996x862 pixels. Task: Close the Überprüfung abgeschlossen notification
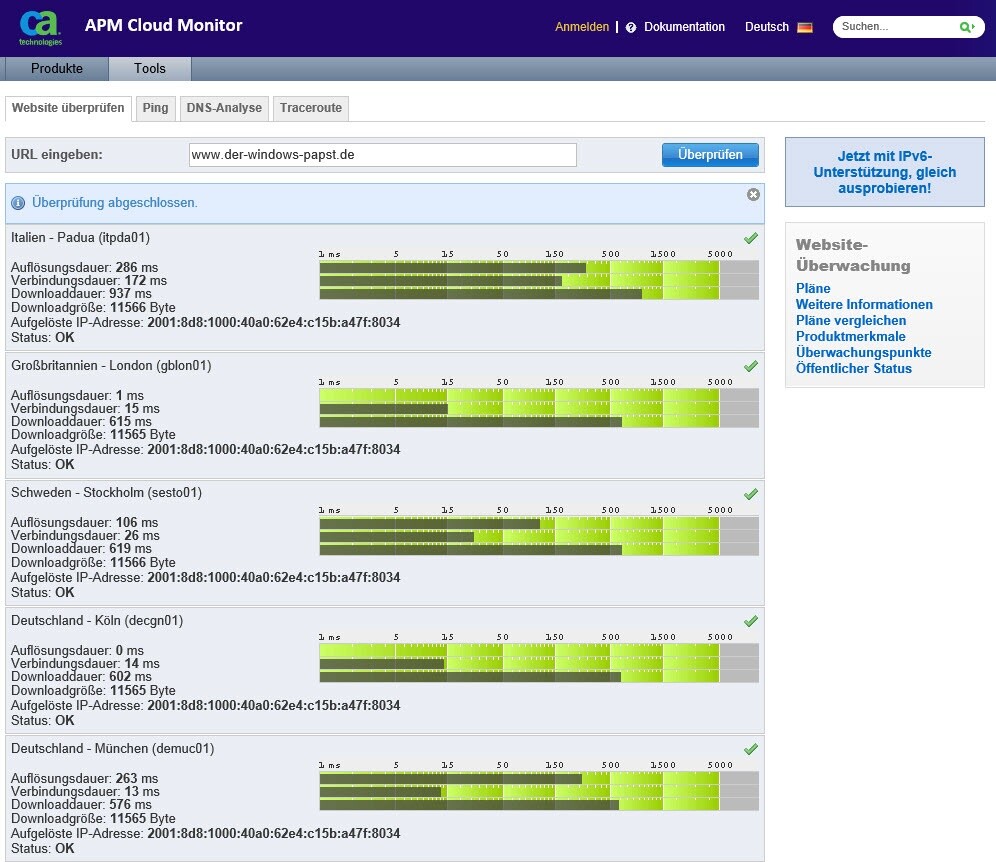coord(753,195)
